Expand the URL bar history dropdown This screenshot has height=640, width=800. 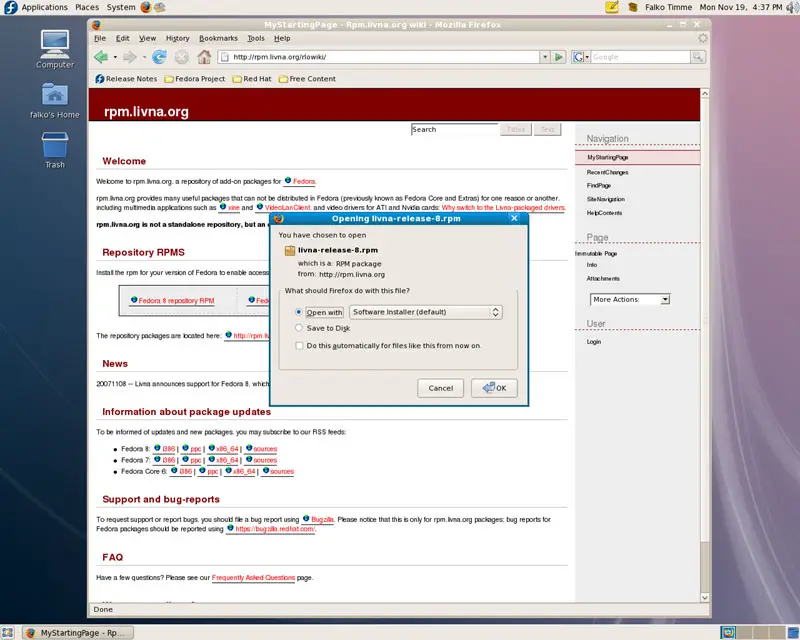pos(545,57)
